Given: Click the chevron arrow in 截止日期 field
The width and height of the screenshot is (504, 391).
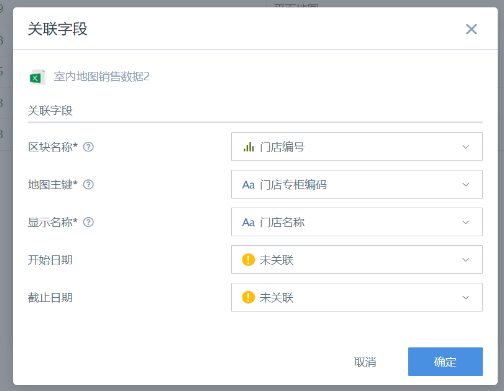Looking at the screenshot, I should pos(466,298).
